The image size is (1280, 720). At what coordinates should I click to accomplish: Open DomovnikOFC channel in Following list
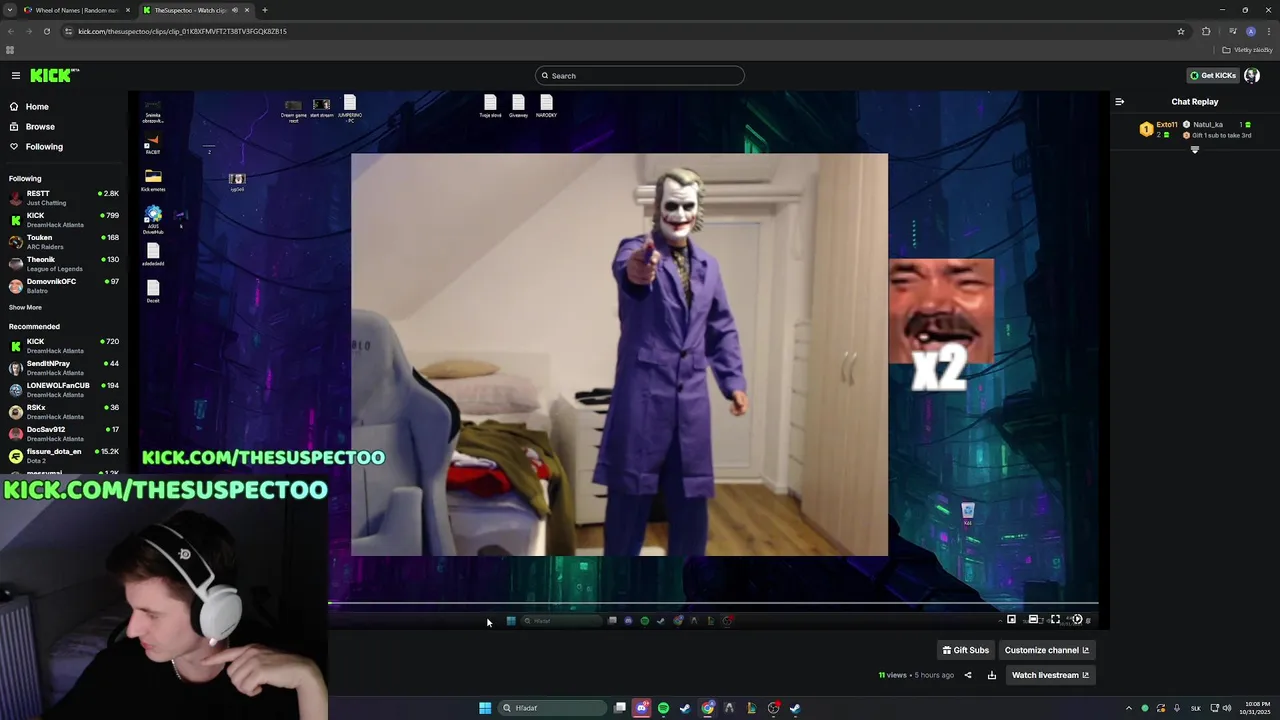[x=64, y=285]
